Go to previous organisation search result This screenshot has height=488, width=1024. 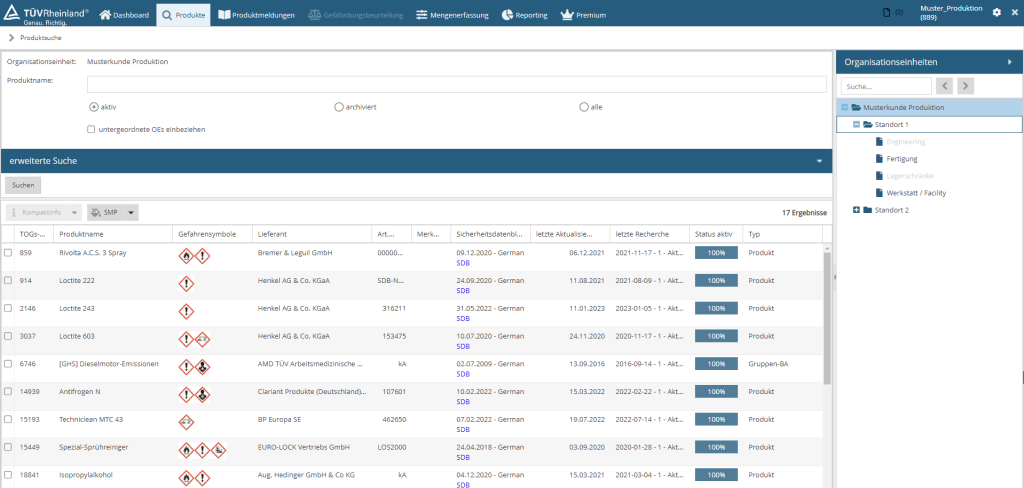(x=945, y=87)
